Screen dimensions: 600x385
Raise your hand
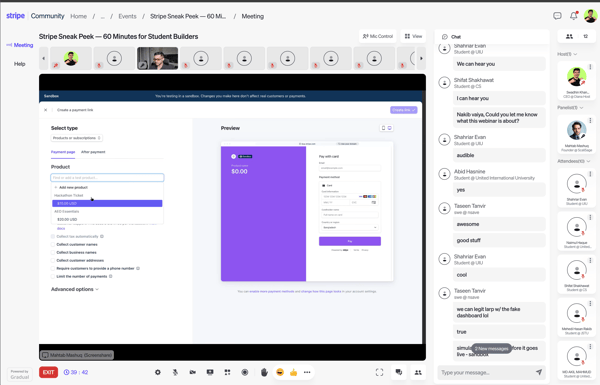264,372
